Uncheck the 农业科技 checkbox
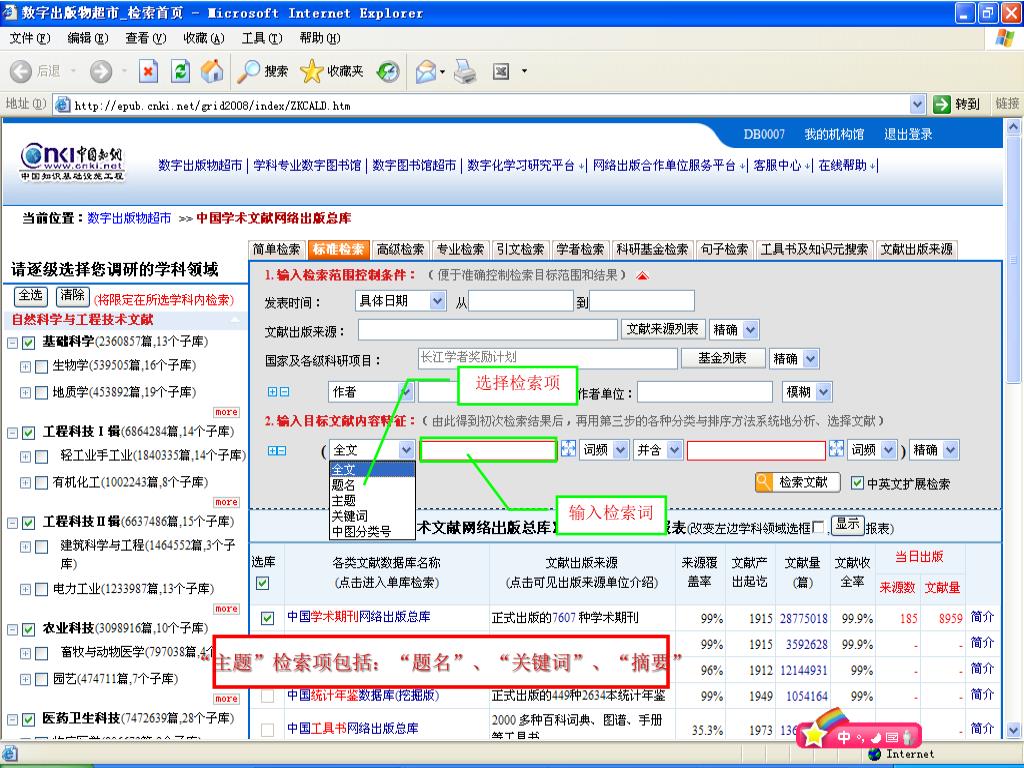Screen dimensions: 1024x768 pyautogui.click(x=28, y=630)
